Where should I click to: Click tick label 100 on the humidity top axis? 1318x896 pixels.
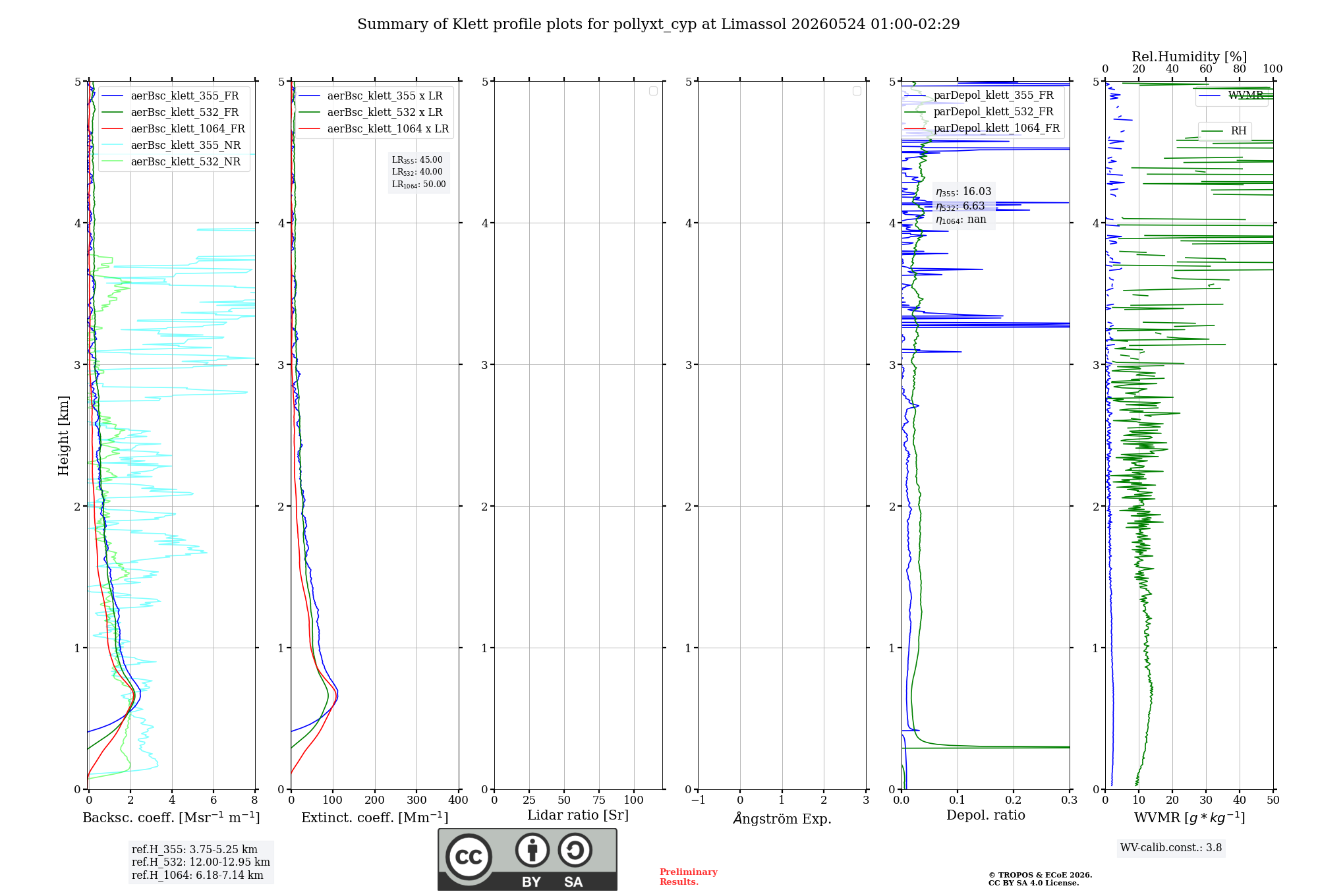(1273, 69)
